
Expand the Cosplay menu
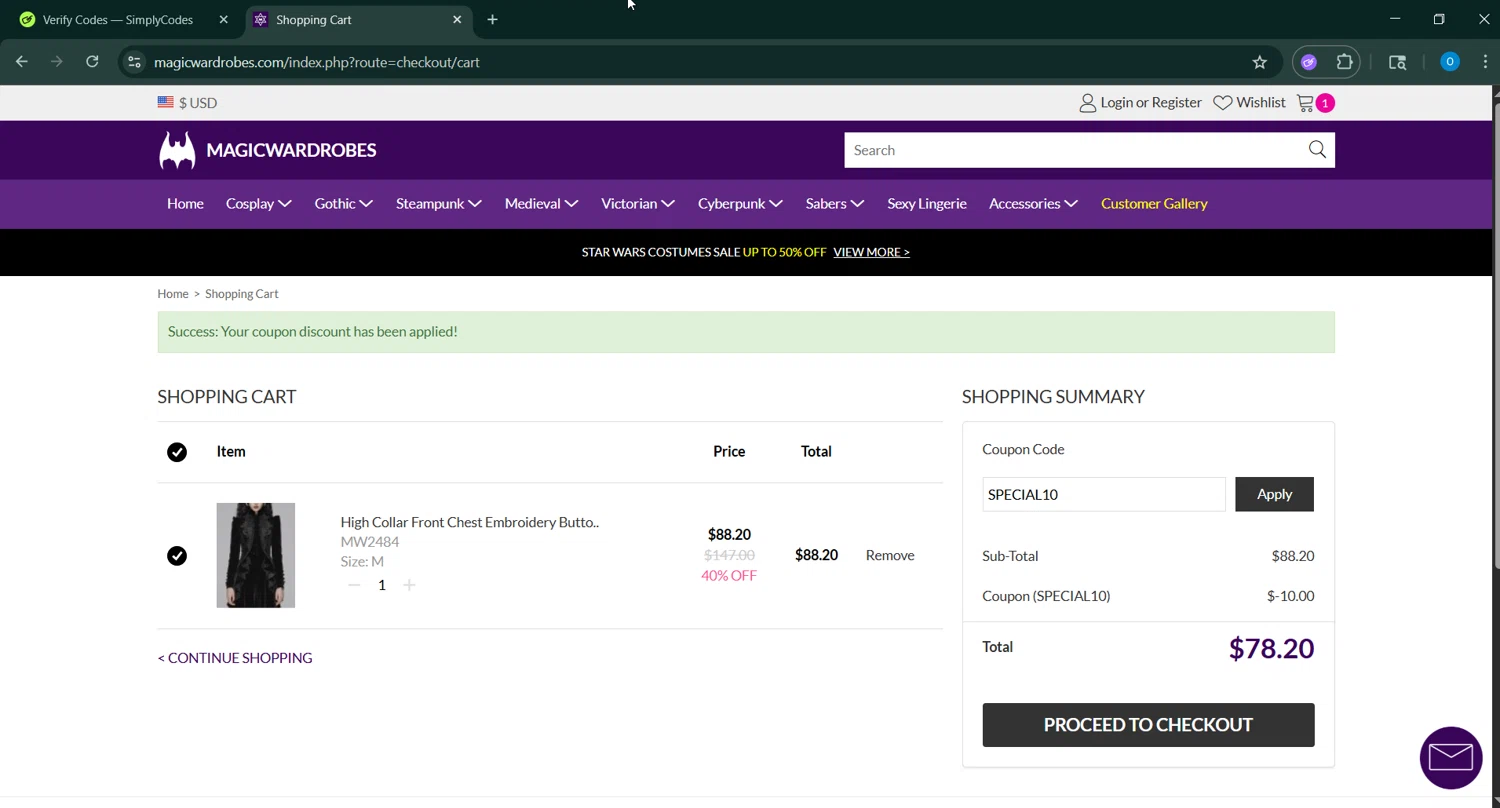(x=258, y=204)
